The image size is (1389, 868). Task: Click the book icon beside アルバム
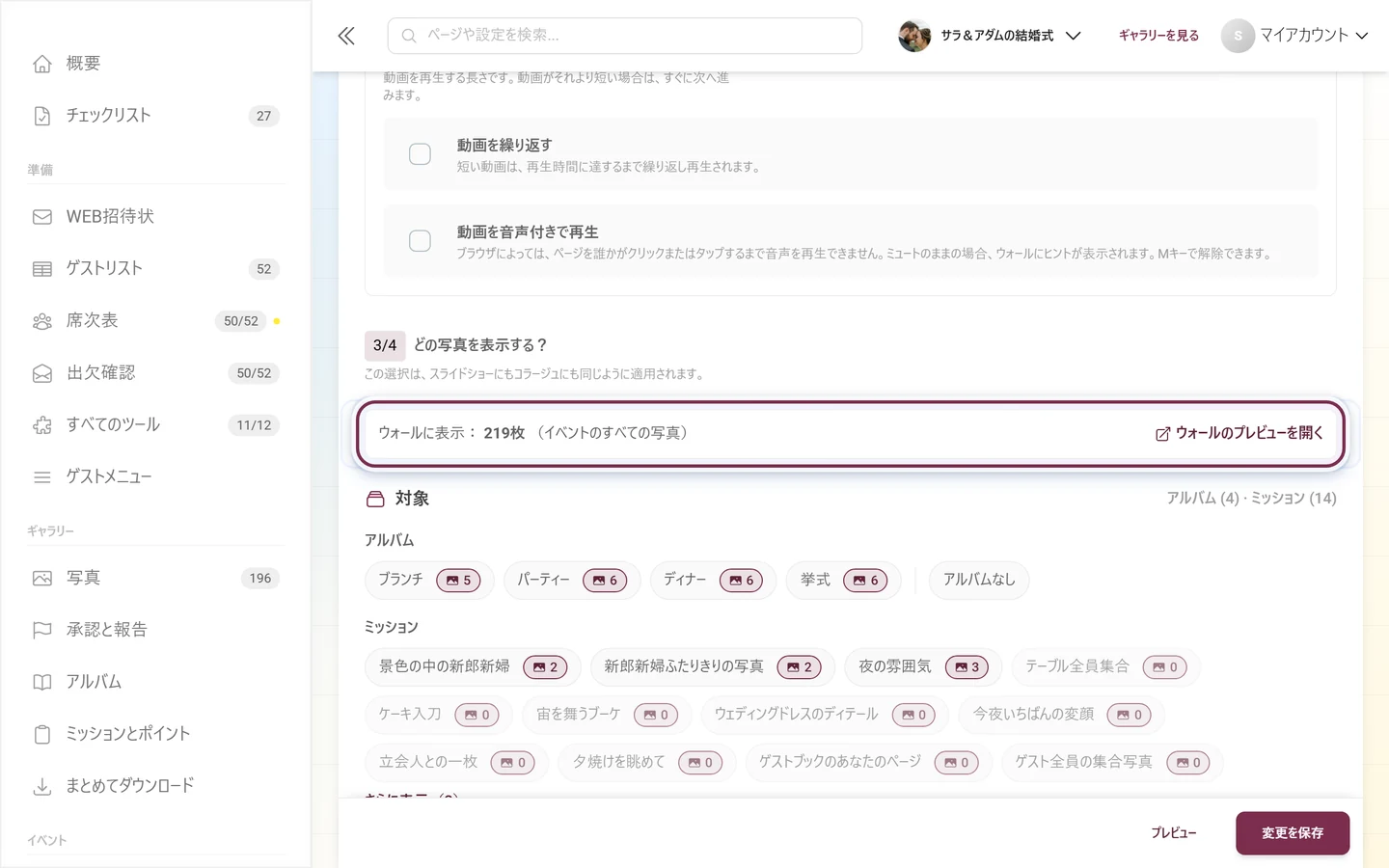tap(42, 683)
